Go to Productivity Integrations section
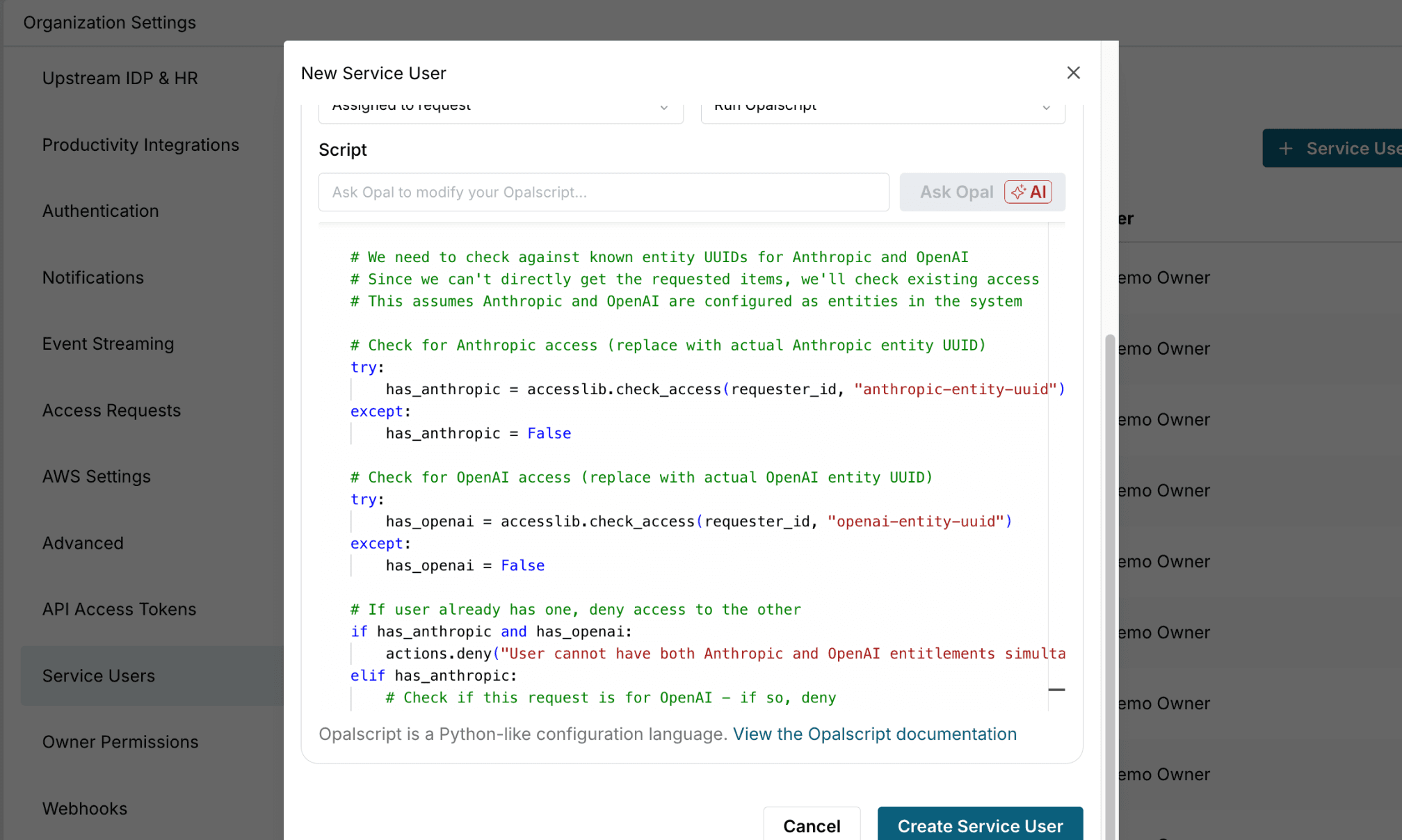The height and width of the screenshot is (840, 1402). click(x=140, y=145)
